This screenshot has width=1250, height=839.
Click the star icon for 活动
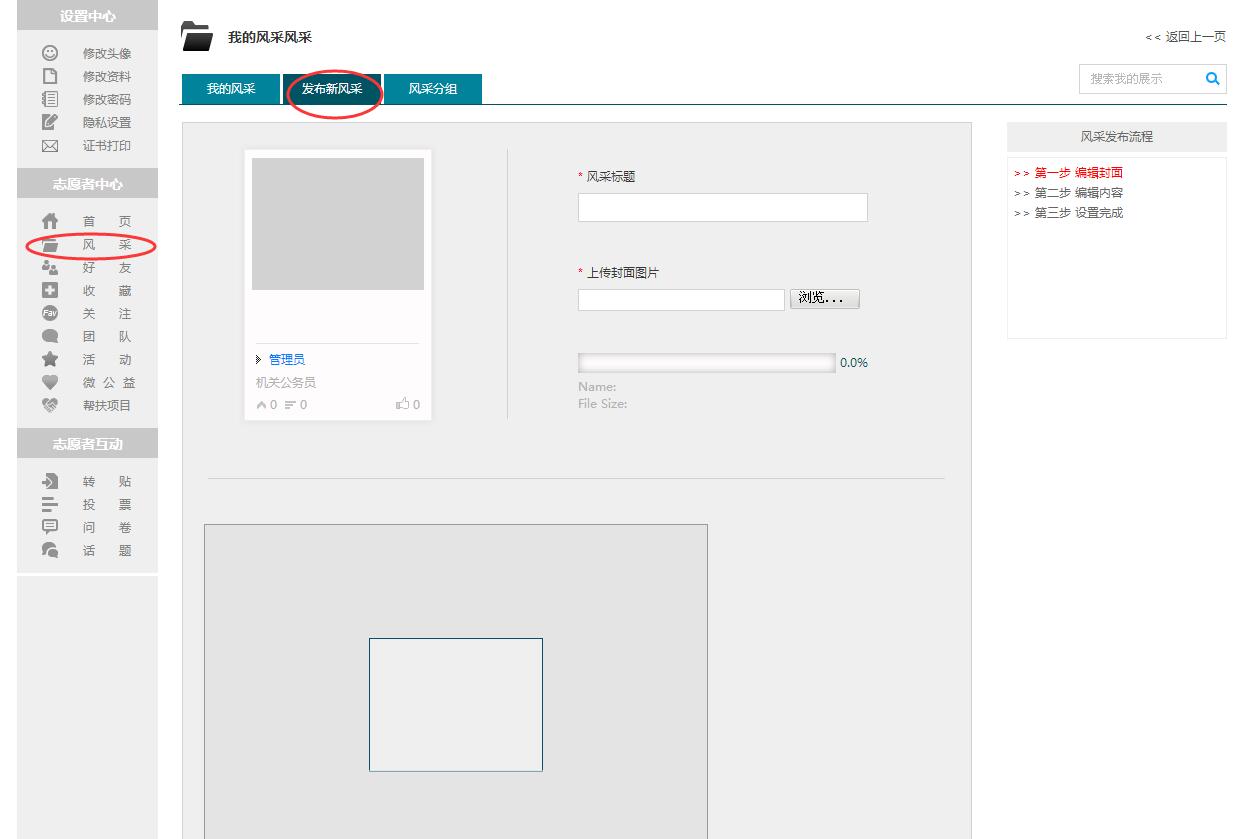click(x=49, y=359)
